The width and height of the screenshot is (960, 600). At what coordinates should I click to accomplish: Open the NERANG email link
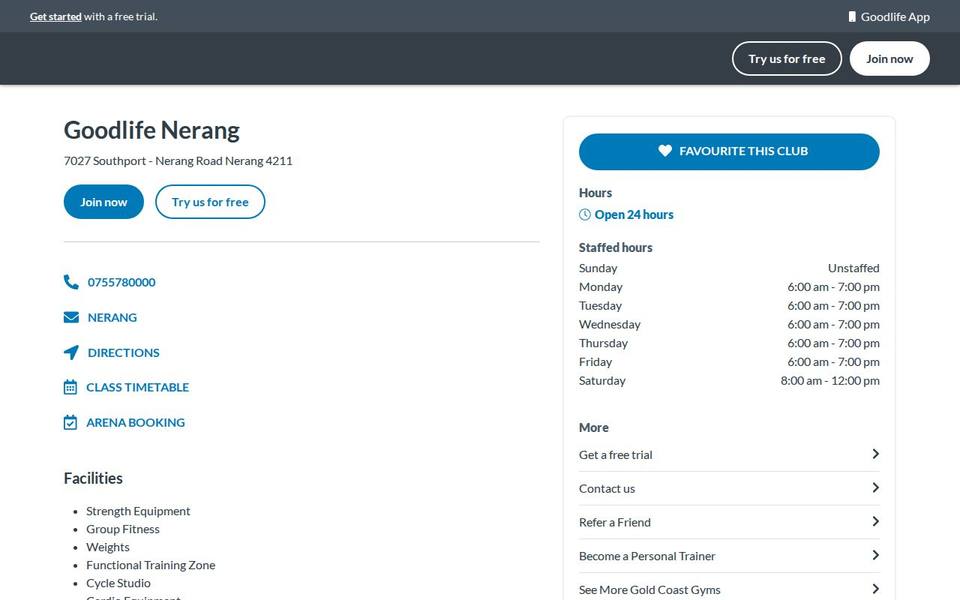[x=112, y=317]
